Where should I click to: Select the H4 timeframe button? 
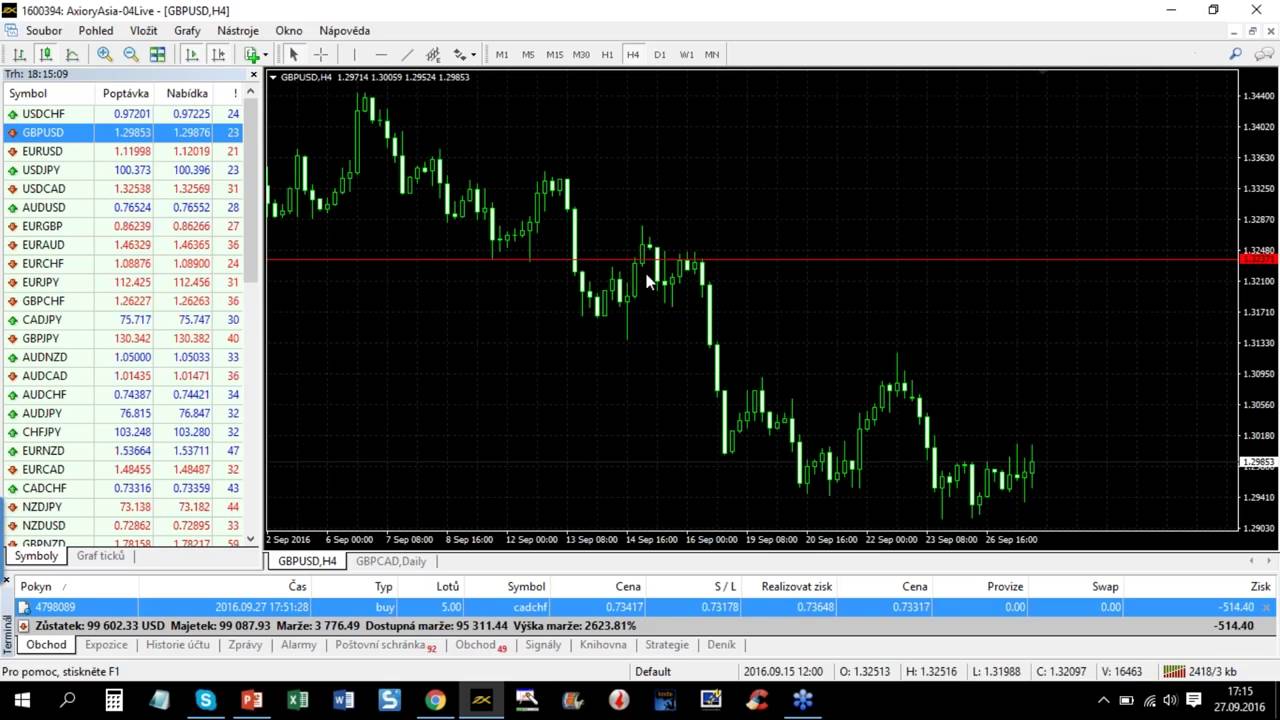click(x=633, y=55)
